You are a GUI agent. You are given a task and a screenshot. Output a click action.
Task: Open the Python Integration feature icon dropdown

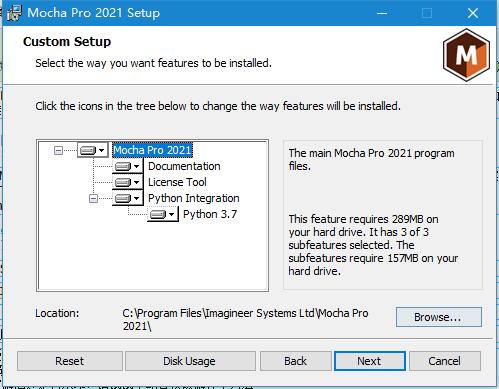[x=127, y=198]
